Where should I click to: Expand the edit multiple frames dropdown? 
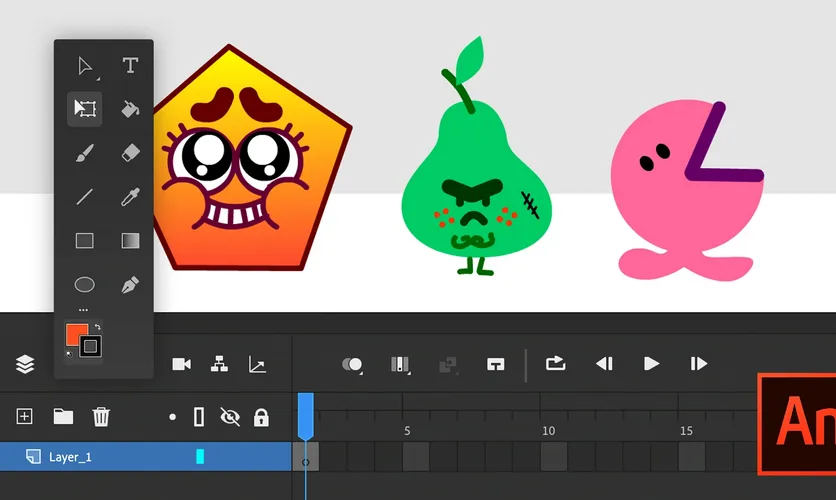pos(399,364)
